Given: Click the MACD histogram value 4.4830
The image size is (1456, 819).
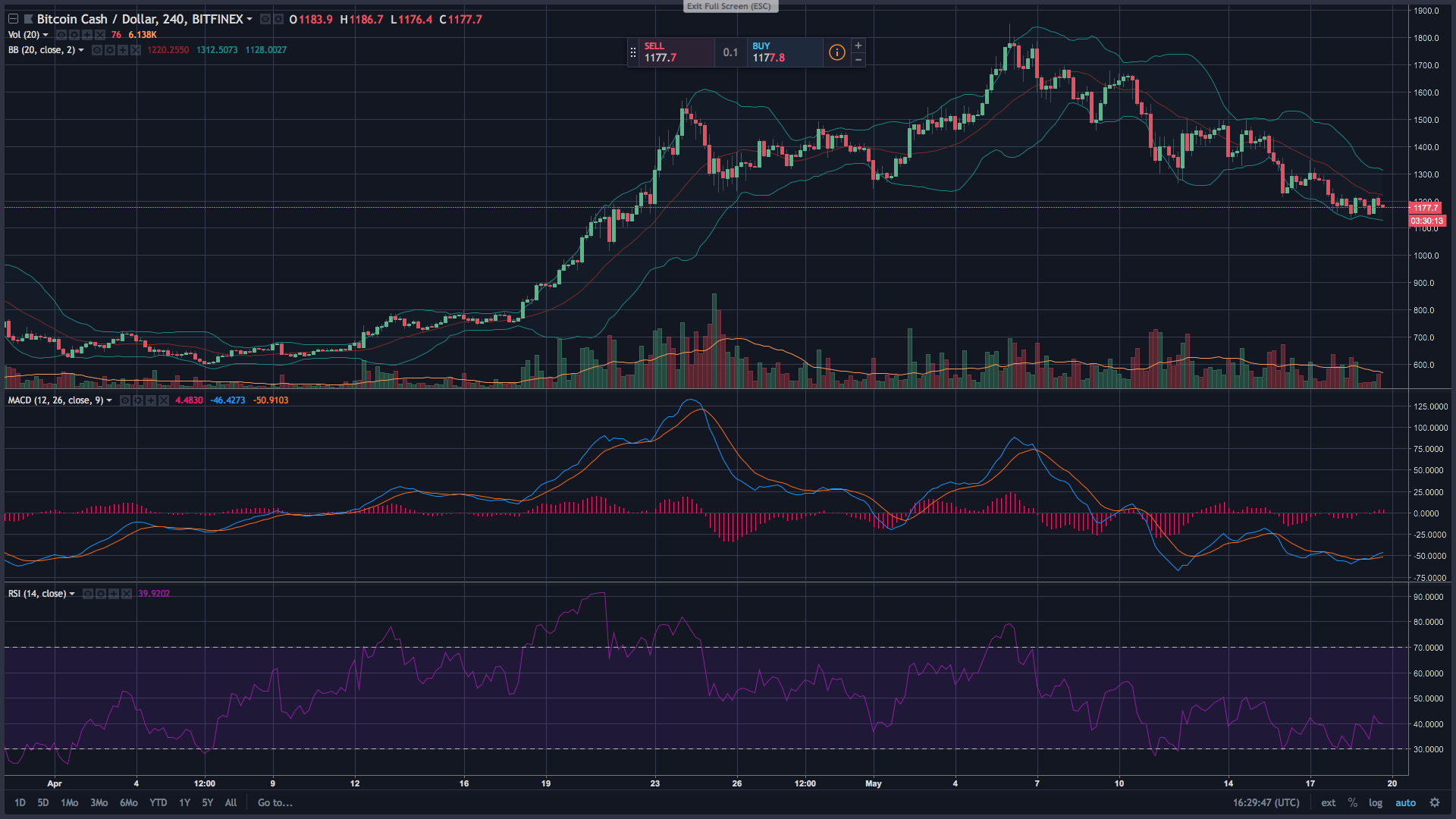Looking at the screenshot, I should (189, 400).
